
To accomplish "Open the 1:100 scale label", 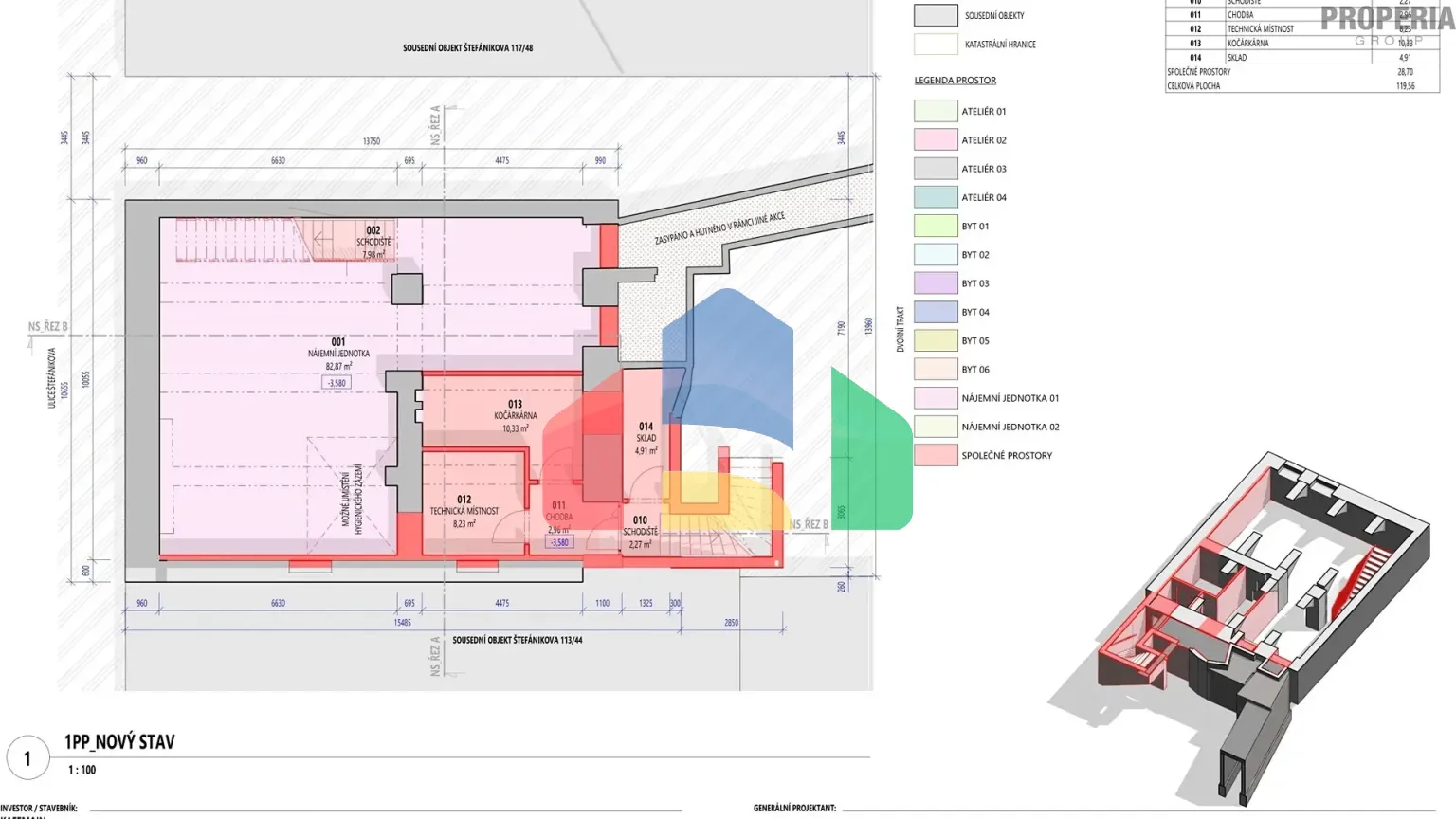I will click(x=81, y=770).
